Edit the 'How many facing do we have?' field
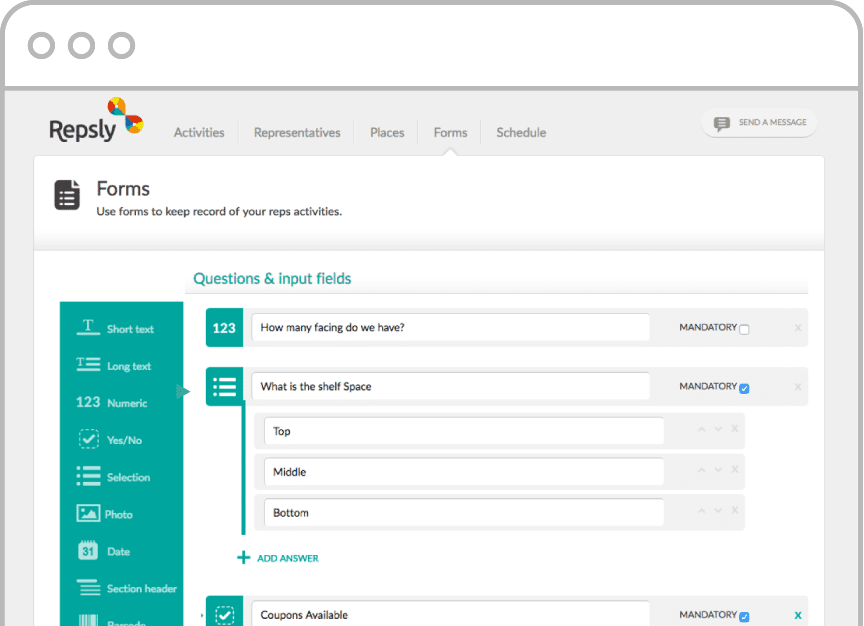 pos(451,328)
